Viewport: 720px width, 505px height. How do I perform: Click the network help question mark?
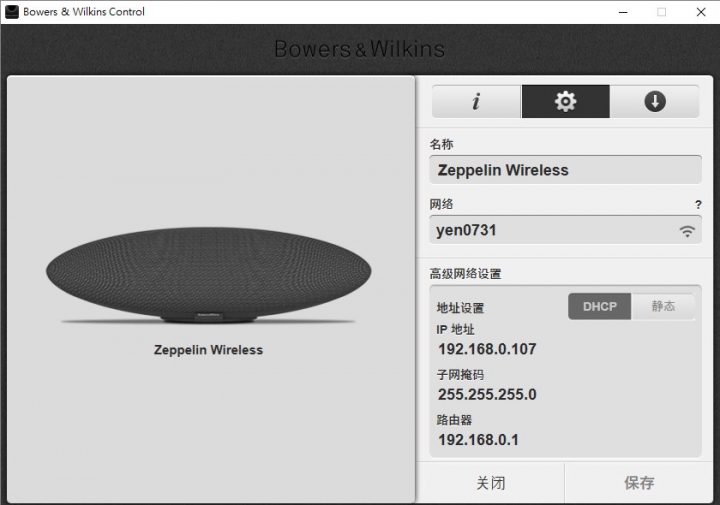point(698,205)
